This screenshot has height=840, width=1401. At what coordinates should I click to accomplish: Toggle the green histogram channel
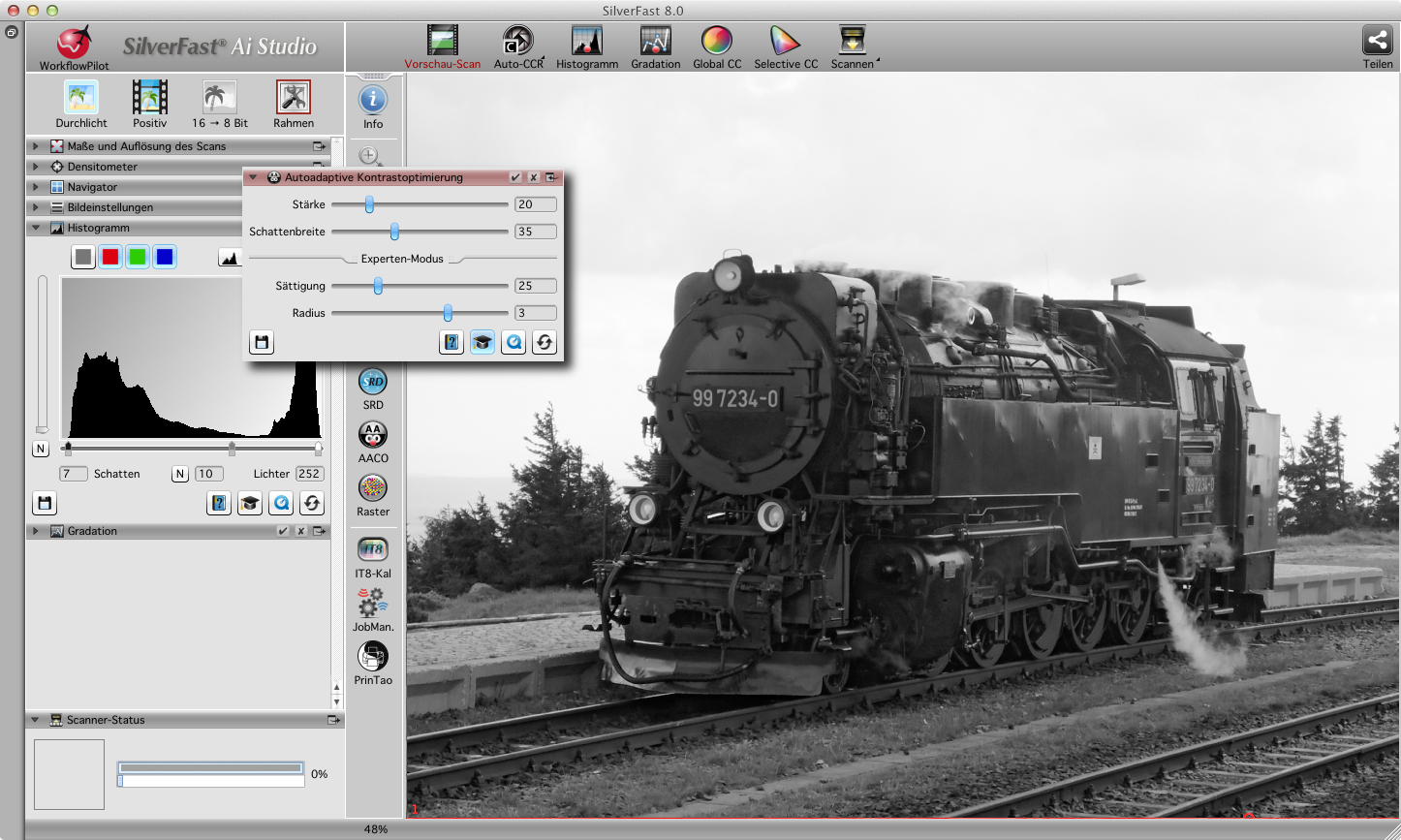coord(138,257)
